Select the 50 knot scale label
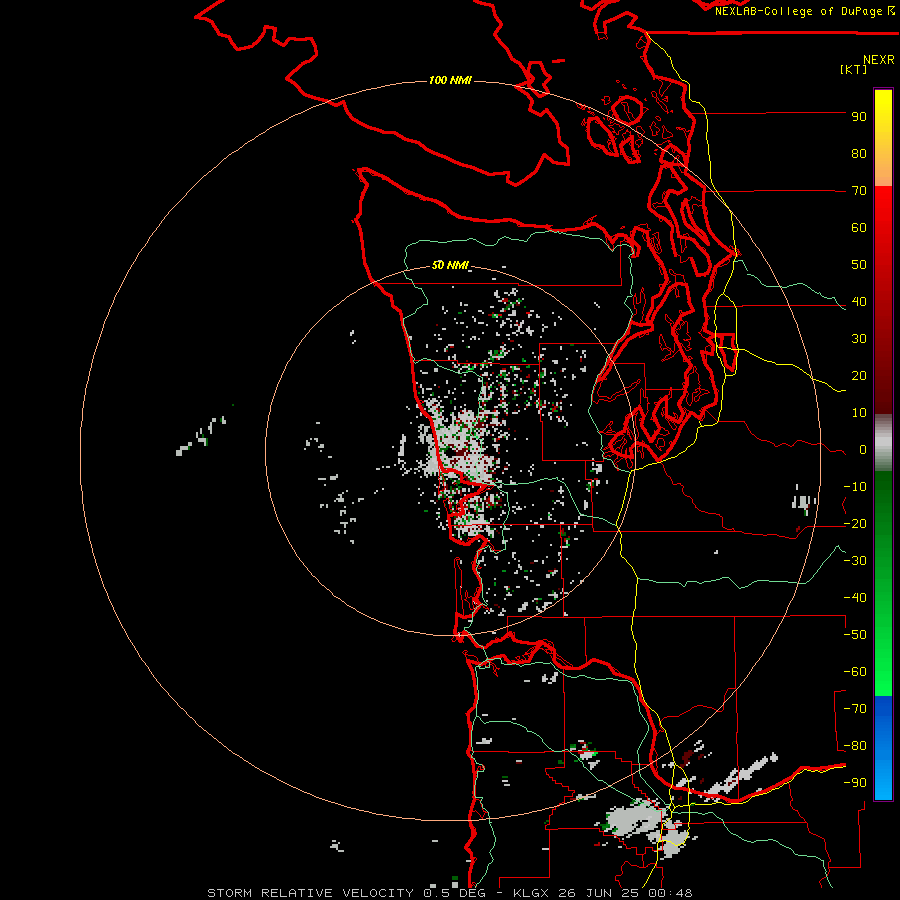The width and height of the screenshot is (900, 900). (x=859, y=265)
